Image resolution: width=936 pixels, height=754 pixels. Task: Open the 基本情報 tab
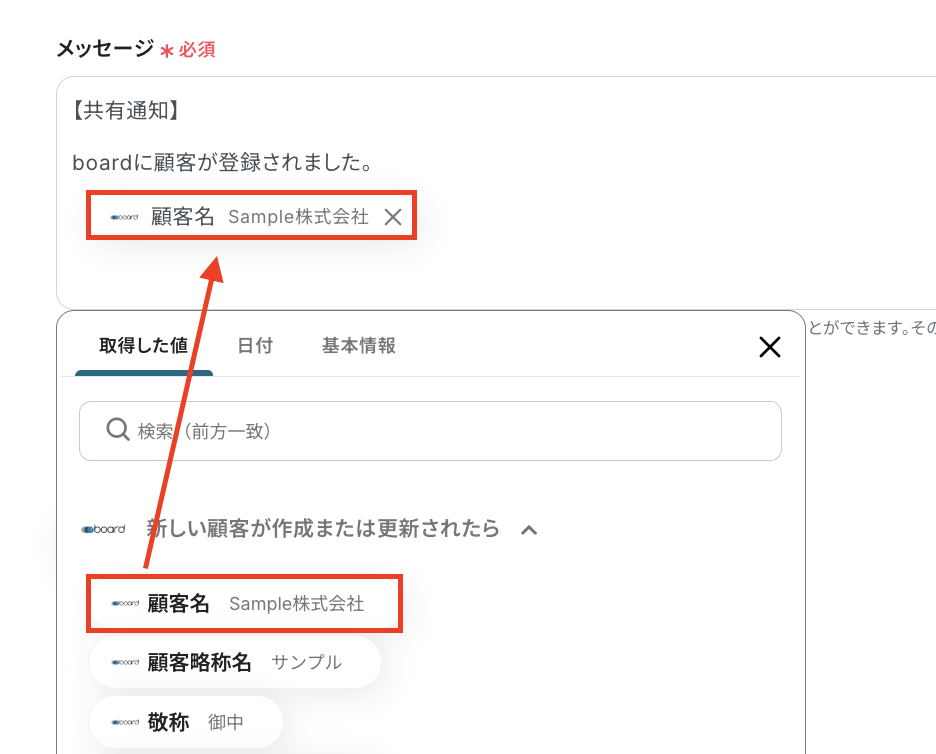[x=359, y=346]
